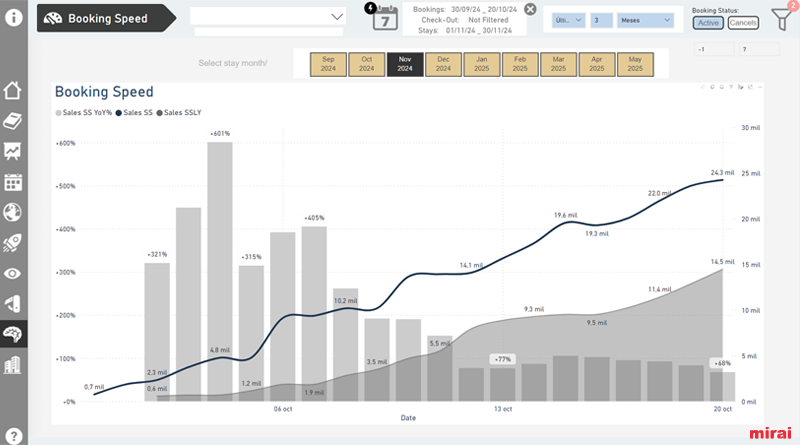
Task: Click the input field showing -1
Action: [714, 50]
